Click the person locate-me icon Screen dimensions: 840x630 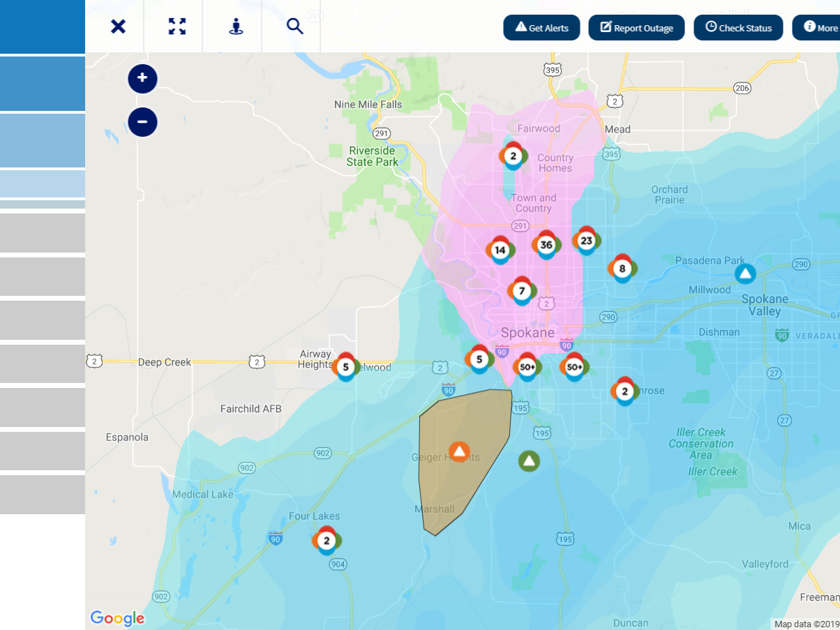pos(236,26)
